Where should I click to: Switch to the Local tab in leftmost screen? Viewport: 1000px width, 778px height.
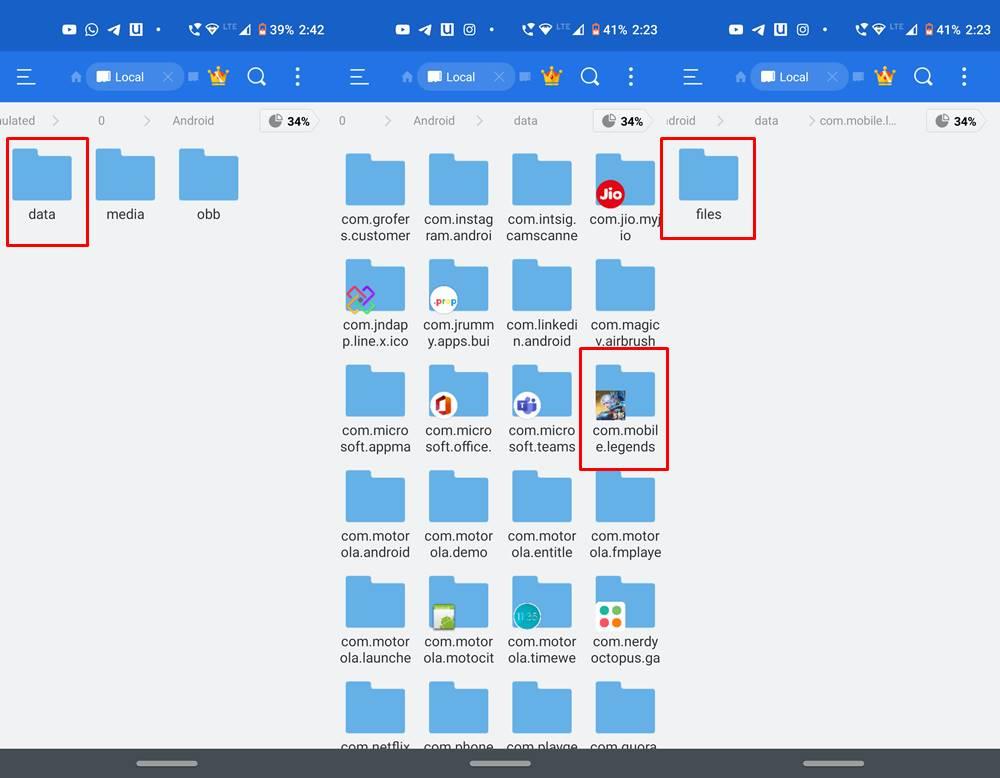120,77
